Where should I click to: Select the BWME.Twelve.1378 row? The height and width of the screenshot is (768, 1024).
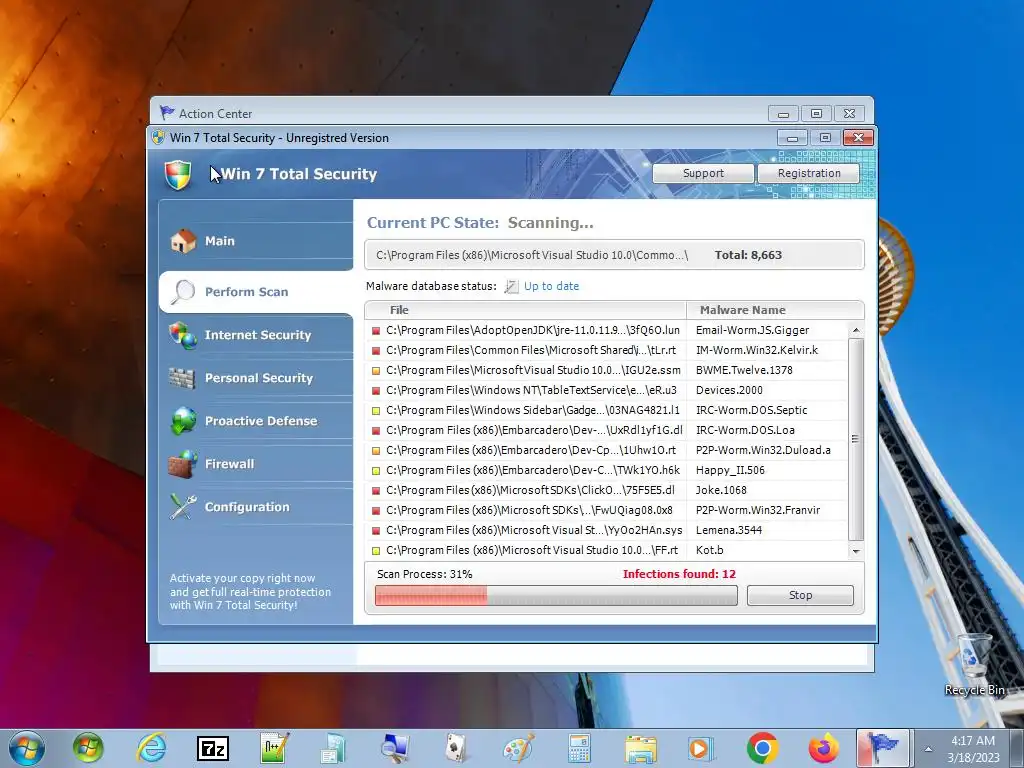tap(606, 370)
